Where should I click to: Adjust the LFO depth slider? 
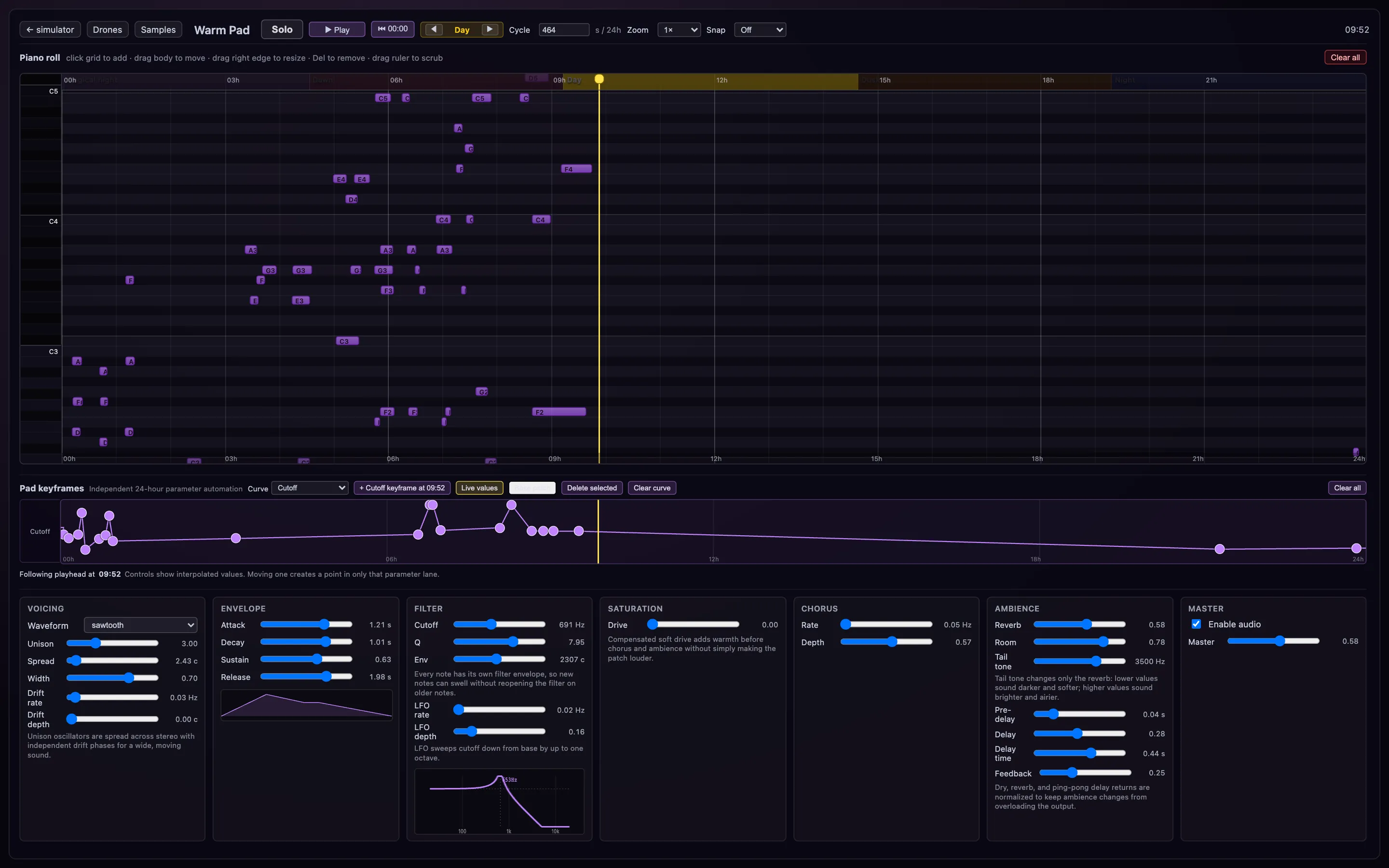tap(499, 732)
